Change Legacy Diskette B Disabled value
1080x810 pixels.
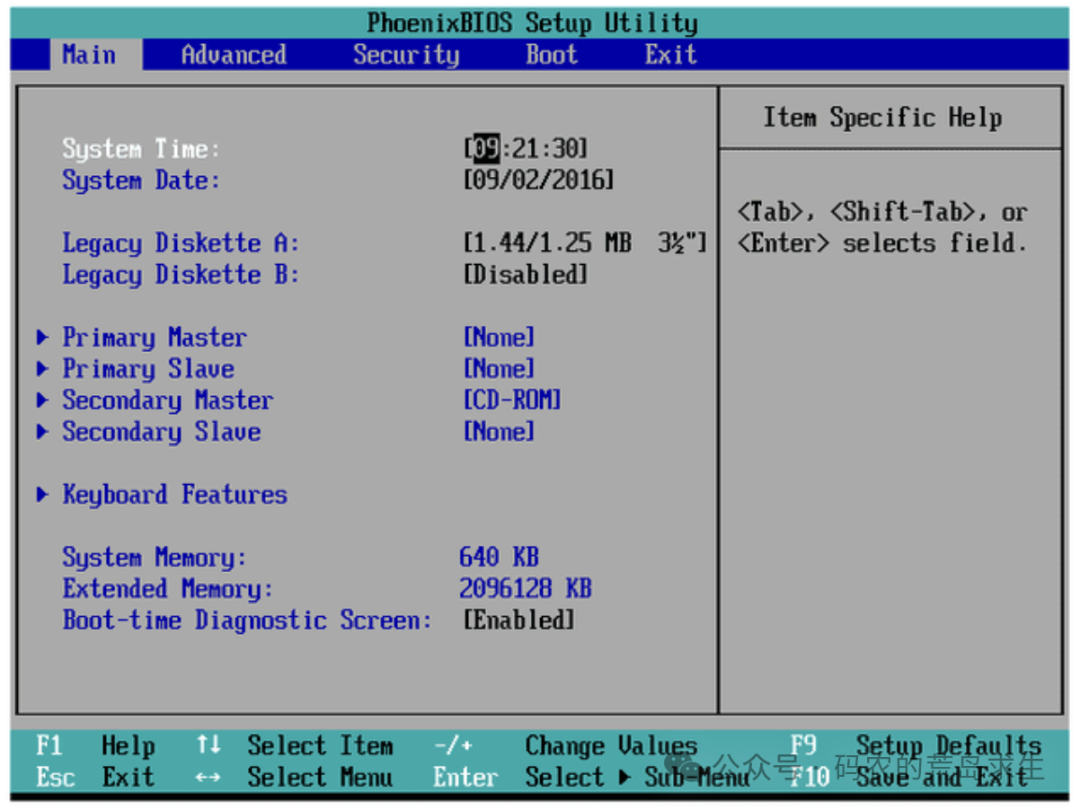(x=526, y=274)
